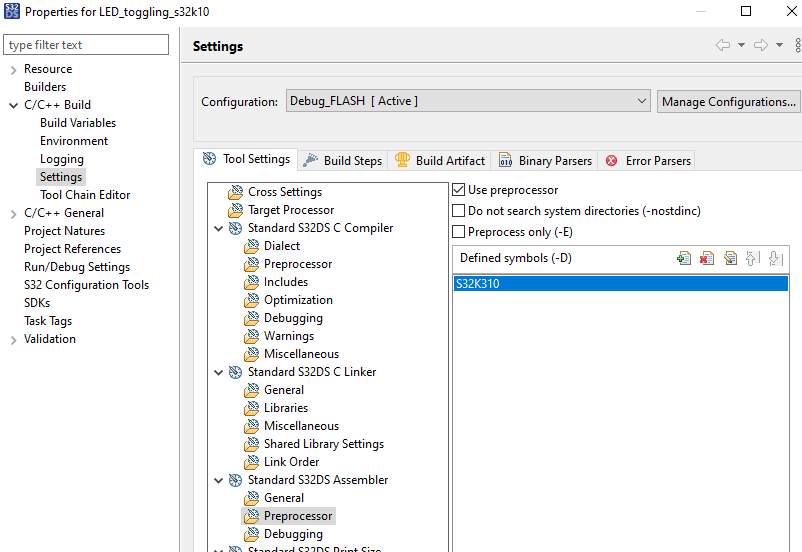Open the three-dot view menu icon
This screenshot has width=802, height=552.
coord(797,45)
